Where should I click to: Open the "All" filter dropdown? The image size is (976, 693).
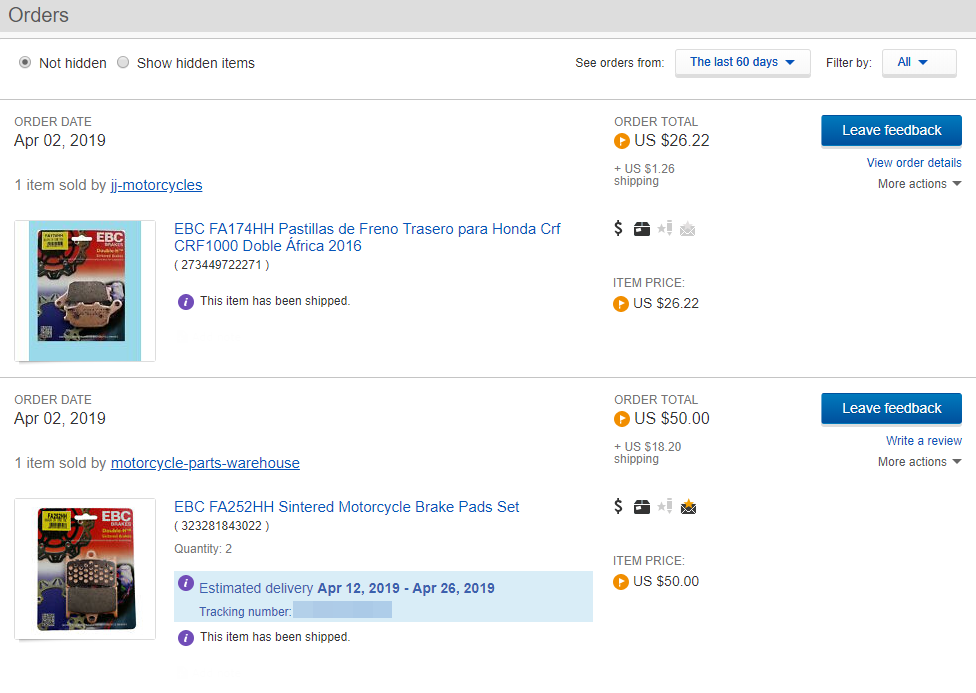[912, 62]
